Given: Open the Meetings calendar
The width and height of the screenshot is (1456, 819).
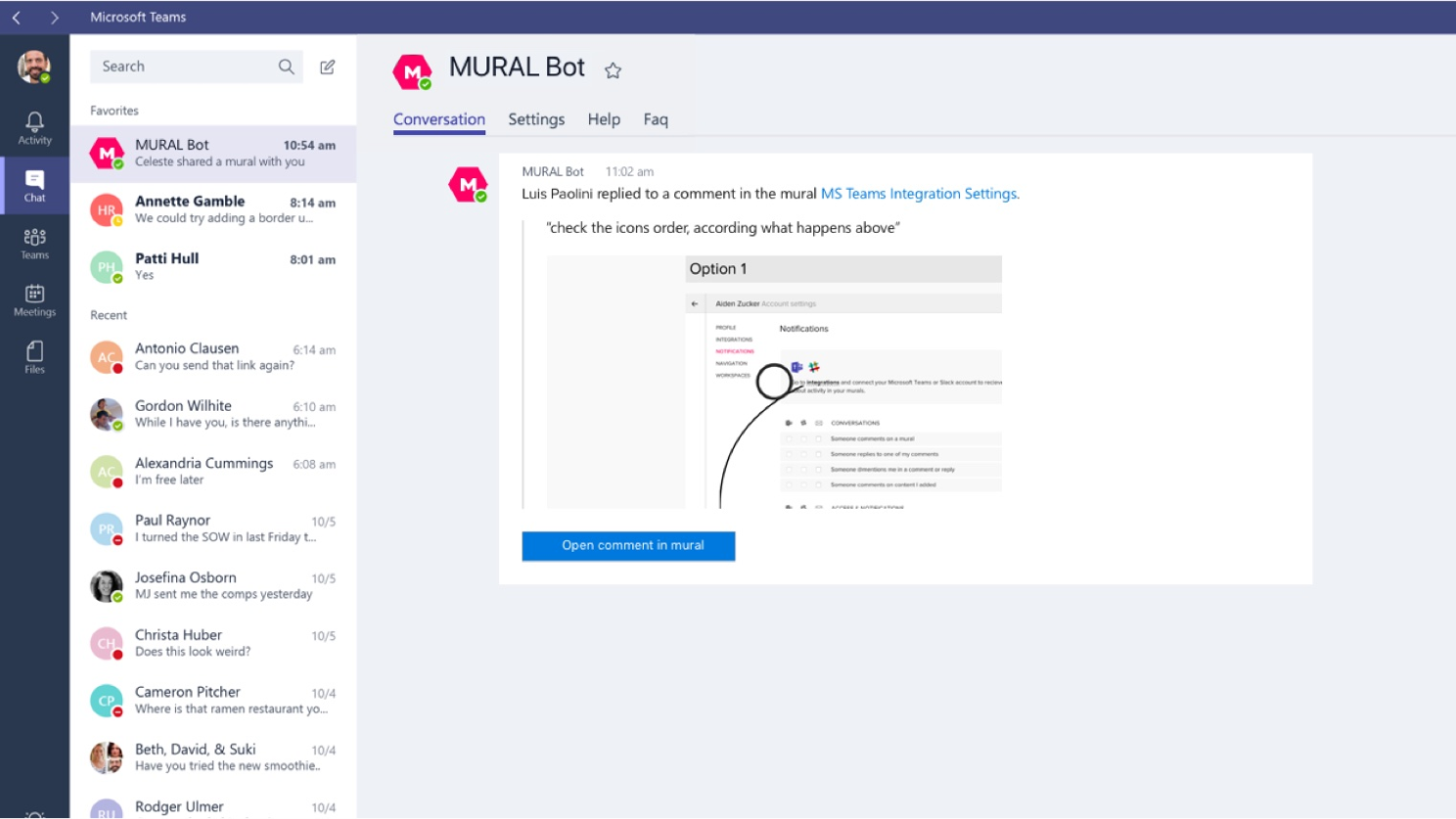Looking at the screenshot, I should (x=34, y=300).
